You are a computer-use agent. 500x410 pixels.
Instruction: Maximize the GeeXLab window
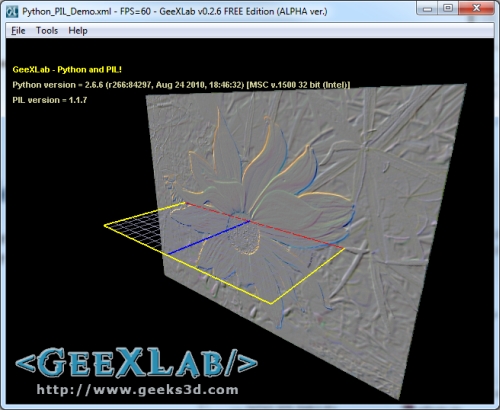coord(448,8)
